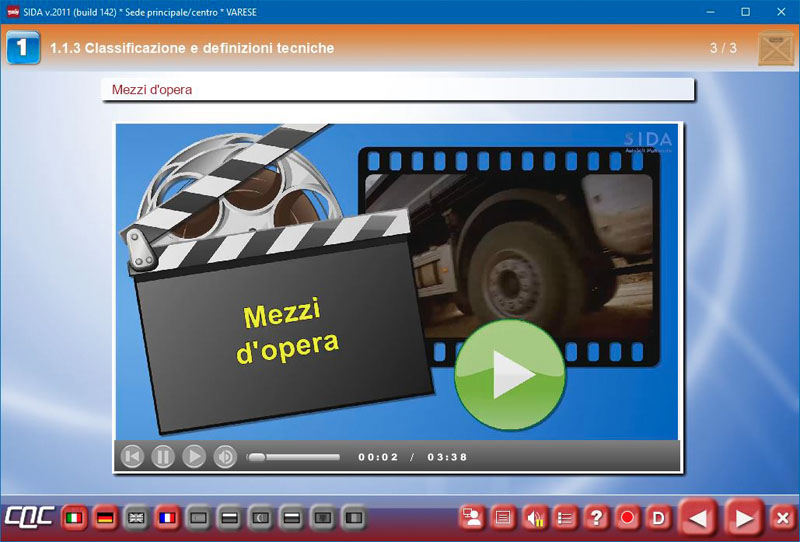Toggle audio with the speaker pause button
This screenshot has height=542, width=800.
point(534,518)
